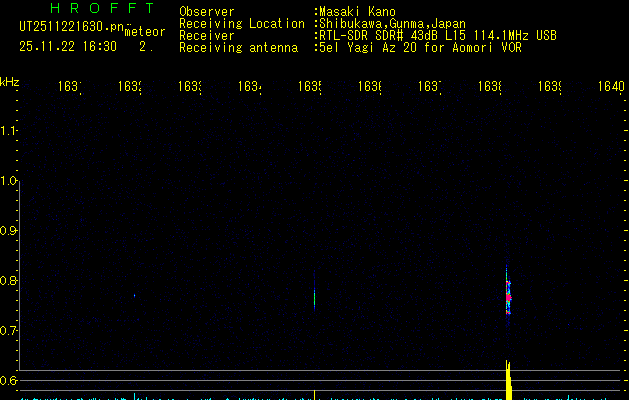
Task: Click the 5el Yagi antenna description
Action: click(x=420, y=48)
